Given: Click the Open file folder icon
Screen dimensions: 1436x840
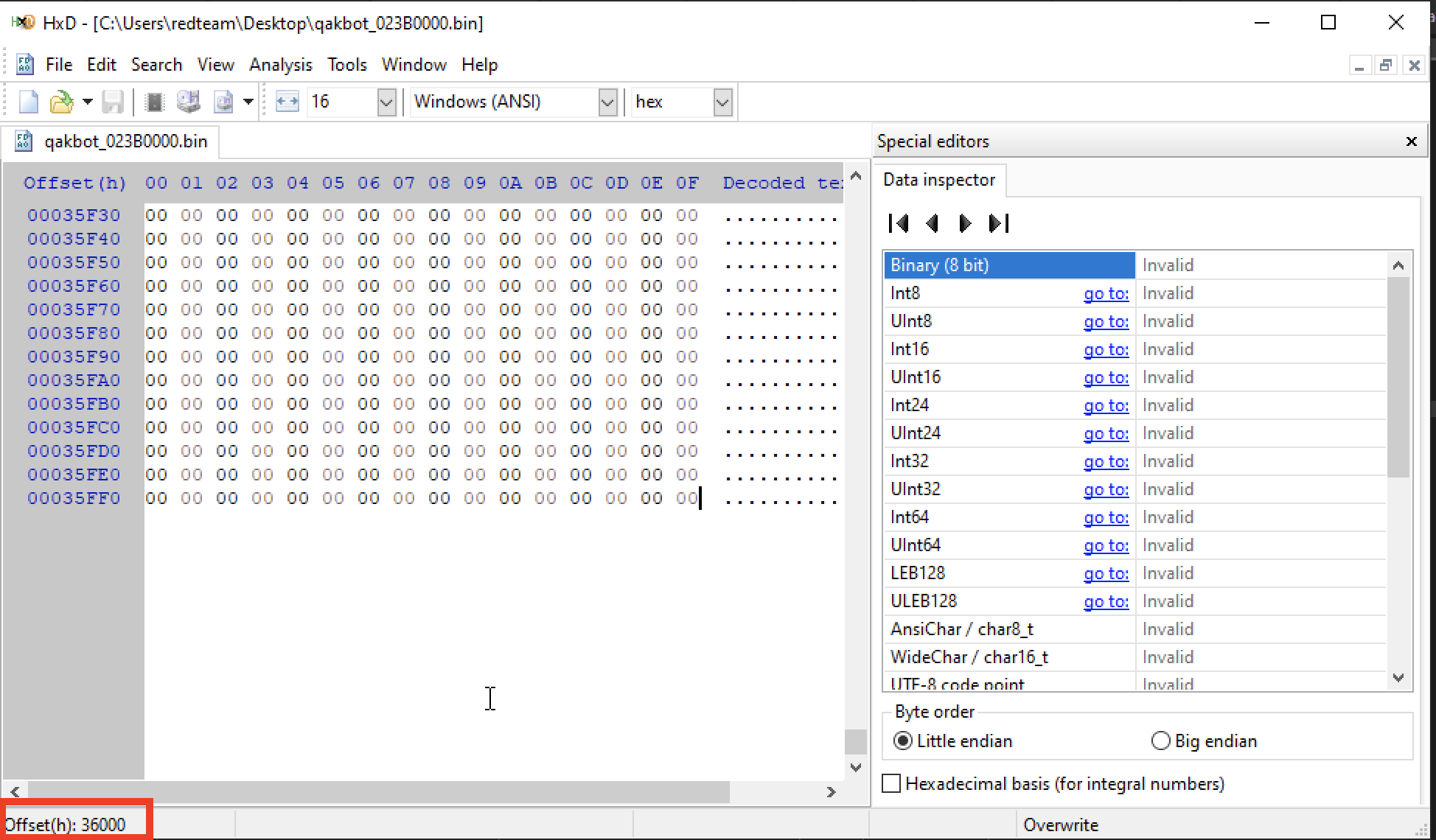Looking at the screenshot, I should coord(62,102).
